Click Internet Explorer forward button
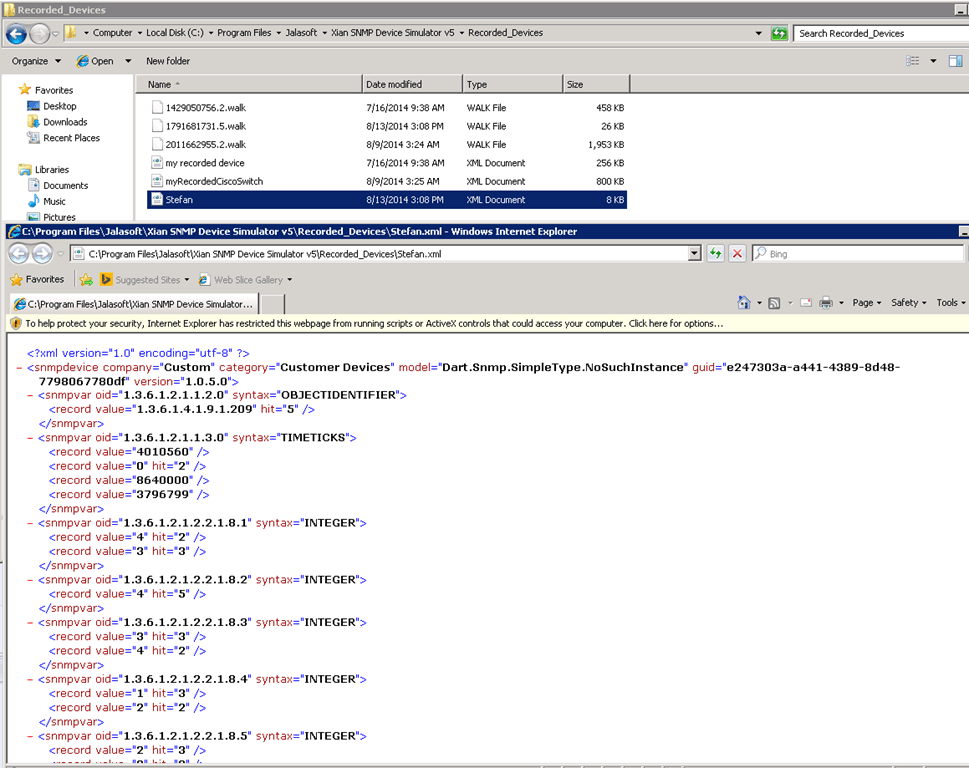The height and width of the screenshot is (768, 969). click(x=42, y=253)
